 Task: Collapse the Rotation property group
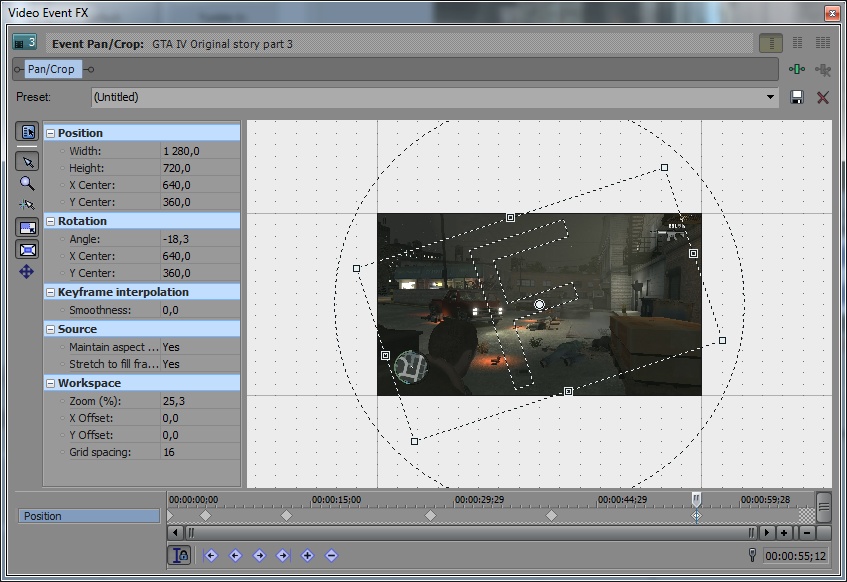50,221
